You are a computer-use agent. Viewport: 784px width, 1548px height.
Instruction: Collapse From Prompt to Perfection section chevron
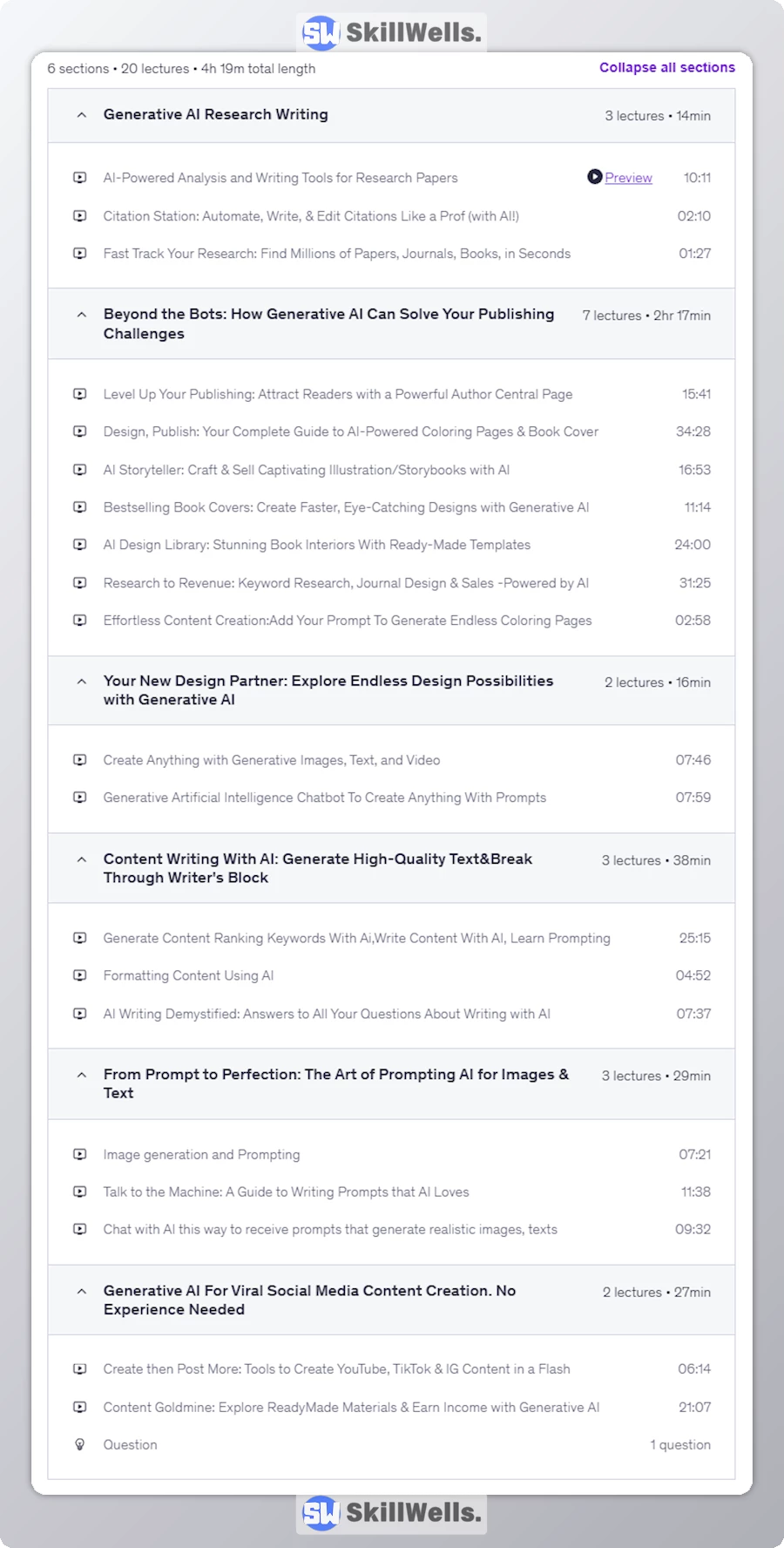point(81,1075)
